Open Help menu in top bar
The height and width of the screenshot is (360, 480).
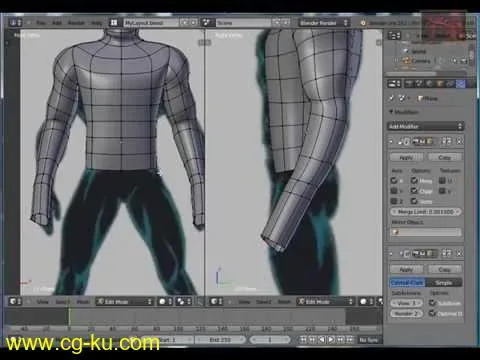pos(97,23)
